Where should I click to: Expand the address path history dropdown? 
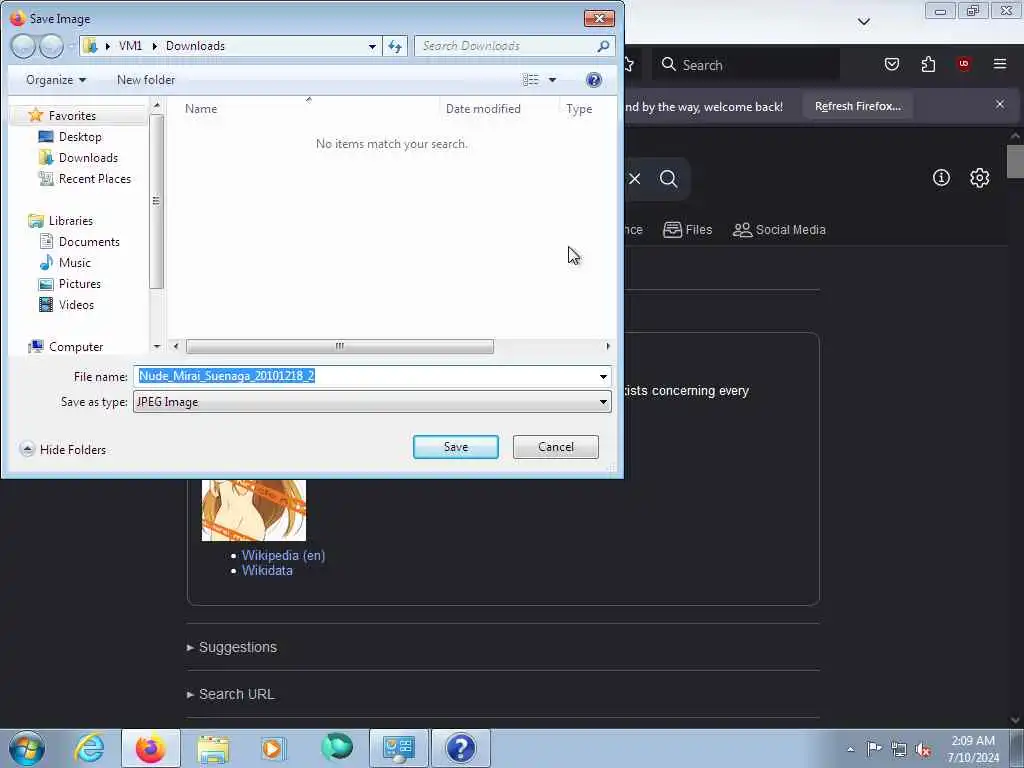pos(372,46)
